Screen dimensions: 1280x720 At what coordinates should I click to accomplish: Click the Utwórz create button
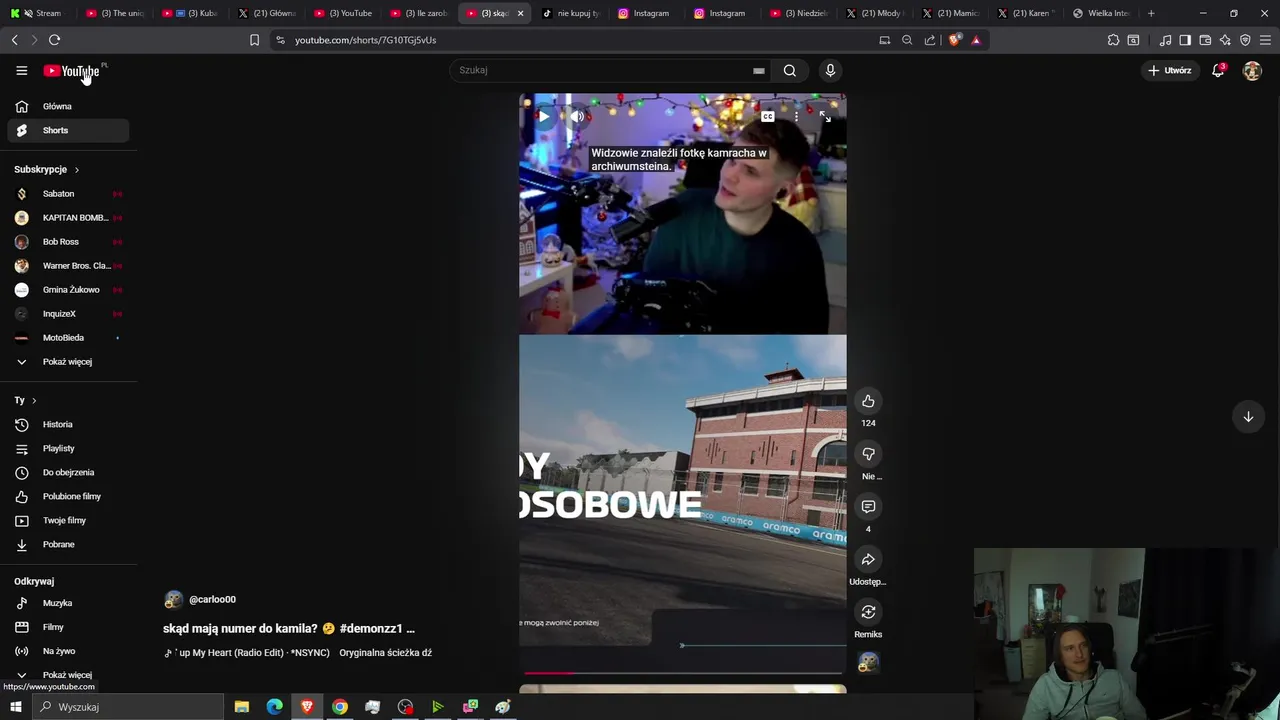(x=1170, y=70)
